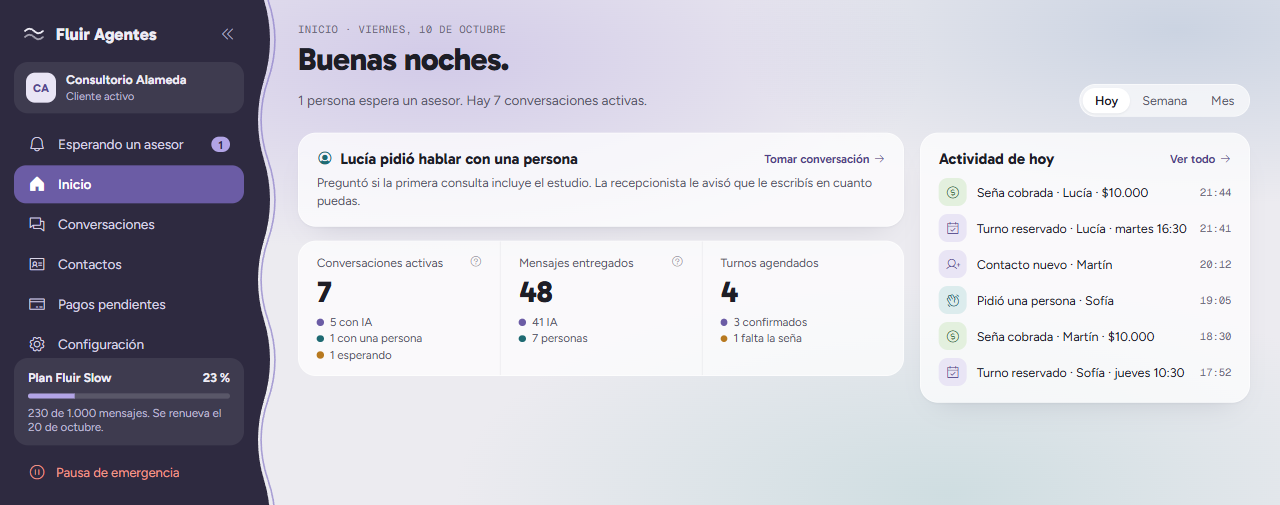Click calendar icon for Sofía's turno reservado
Viewport: 1280px width, 505px height.
952,372
